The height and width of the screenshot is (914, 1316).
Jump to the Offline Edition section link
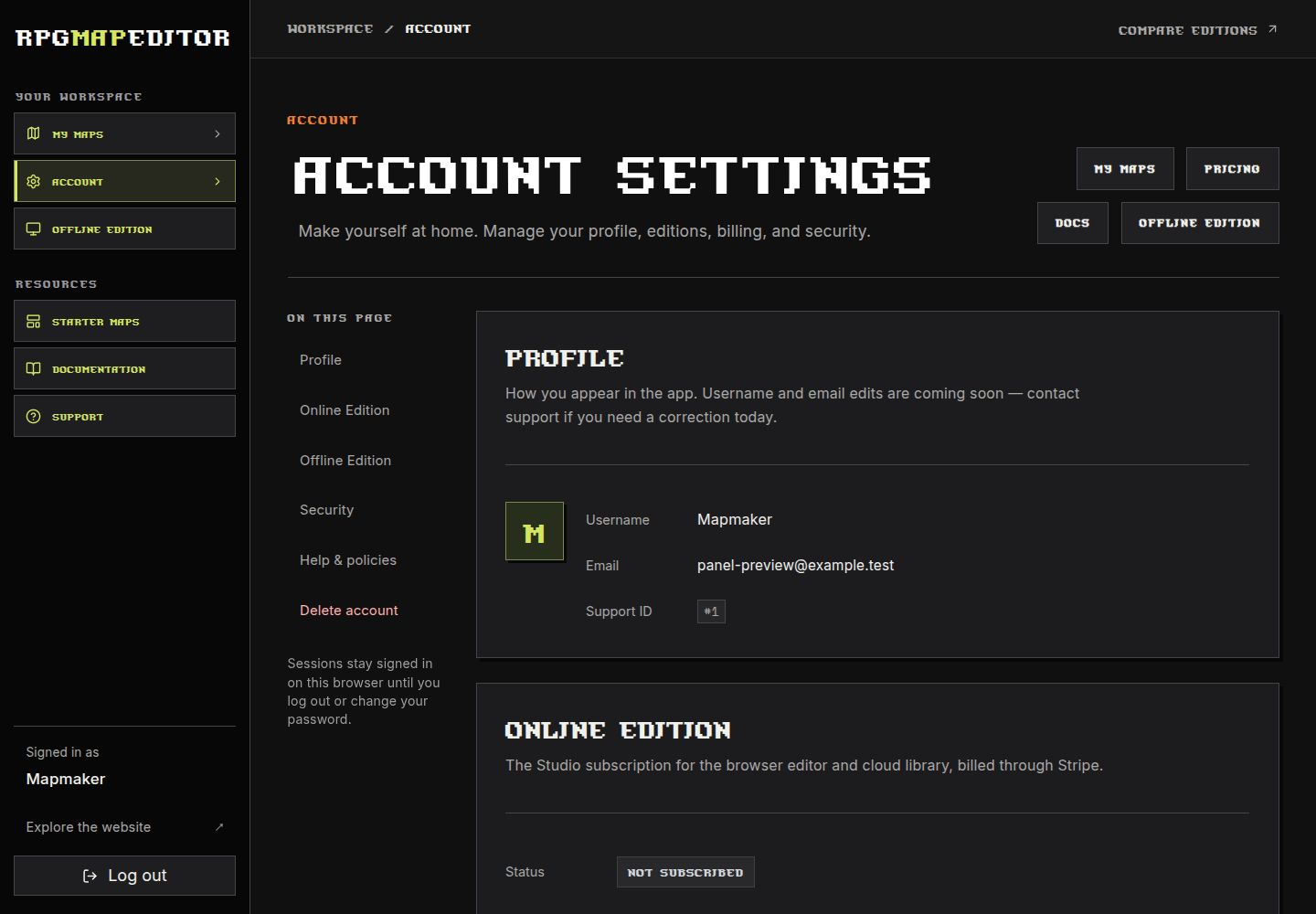345,461
